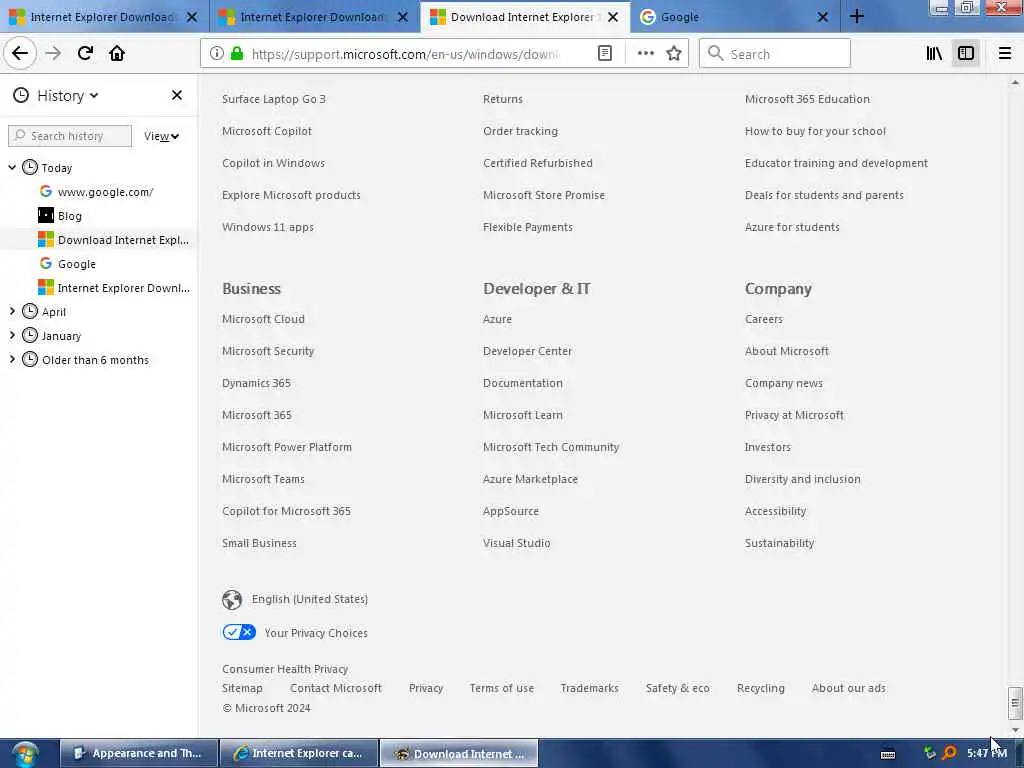The image size is (1024, 768).
Task: Click the green secure padlock icon
Action: pyautogui.click(x=237, y=54)
